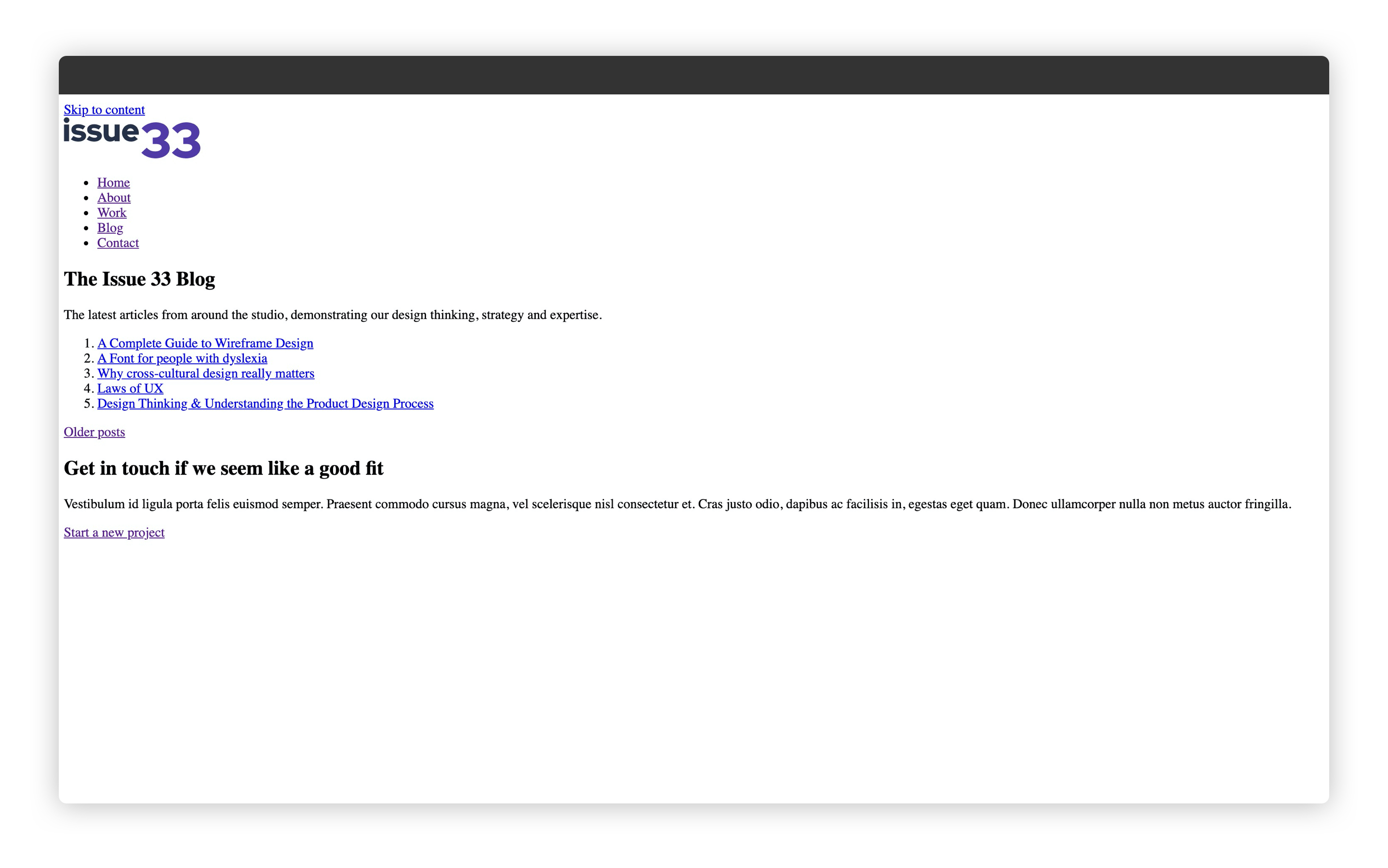Click the latest articles intro paragraph
1388x868 pixels.
point(333,315)
